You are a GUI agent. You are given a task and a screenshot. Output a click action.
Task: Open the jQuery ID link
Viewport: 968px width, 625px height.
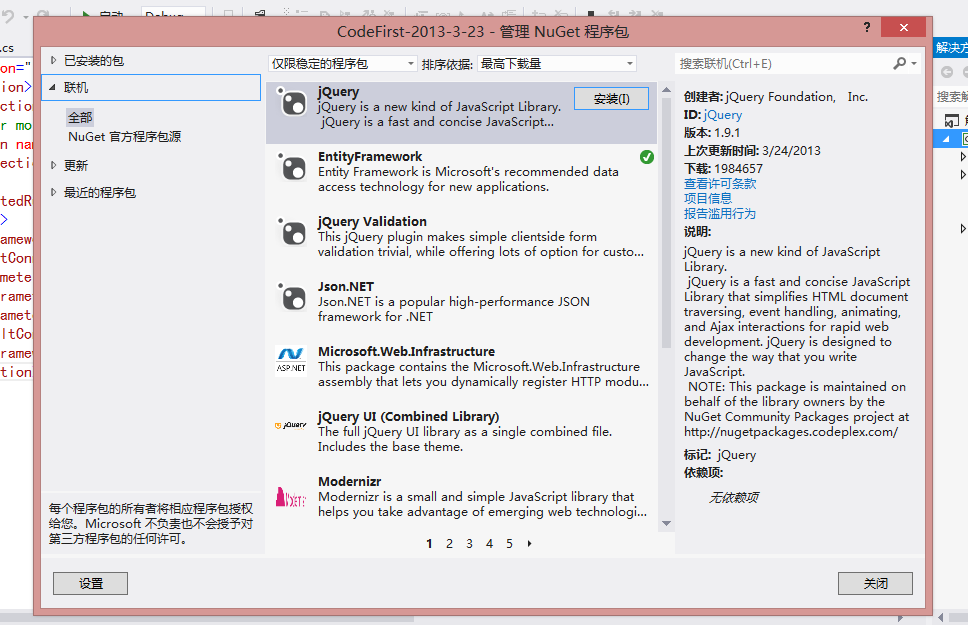723,115
